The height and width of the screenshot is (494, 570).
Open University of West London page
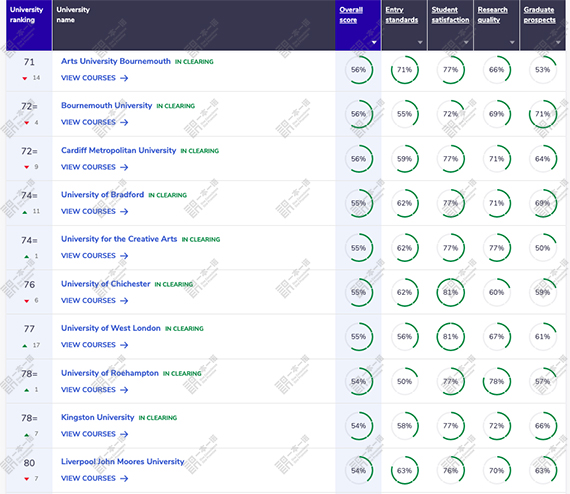(111, 328)
